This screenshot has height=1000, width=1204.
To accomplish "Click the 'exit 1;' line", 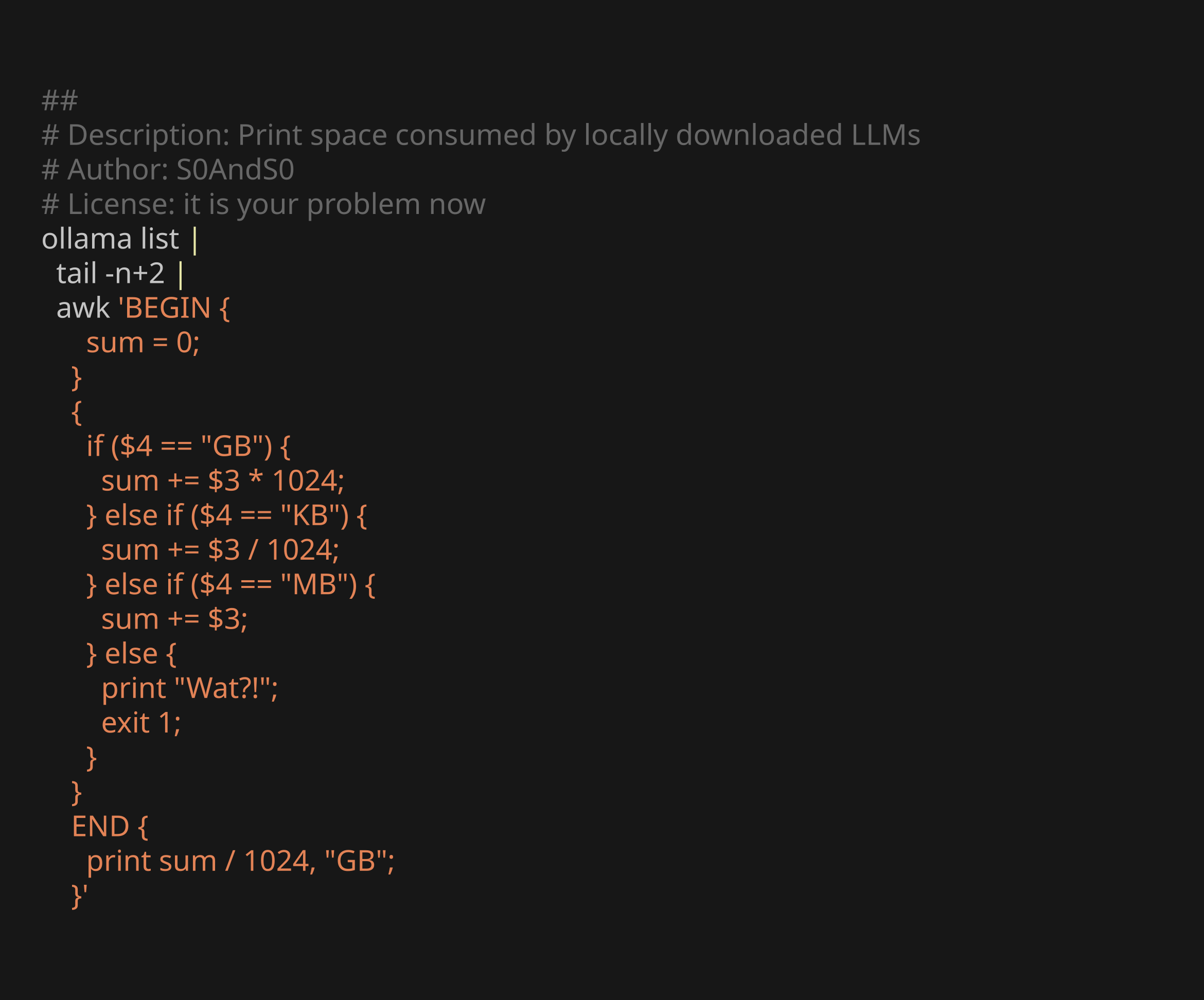I will coord(141,723).
